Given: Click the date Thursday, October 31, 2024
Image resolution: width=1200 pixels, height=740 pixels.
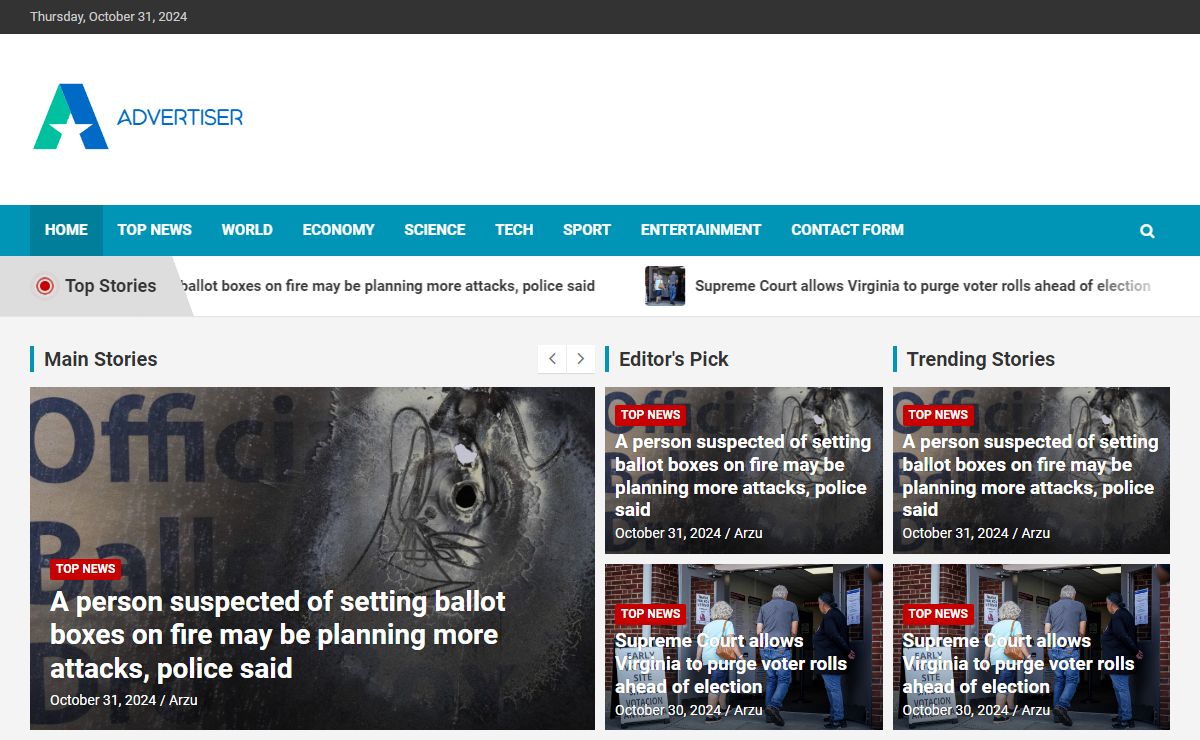Looking at the screenshot, I should (x=109, y=17).
